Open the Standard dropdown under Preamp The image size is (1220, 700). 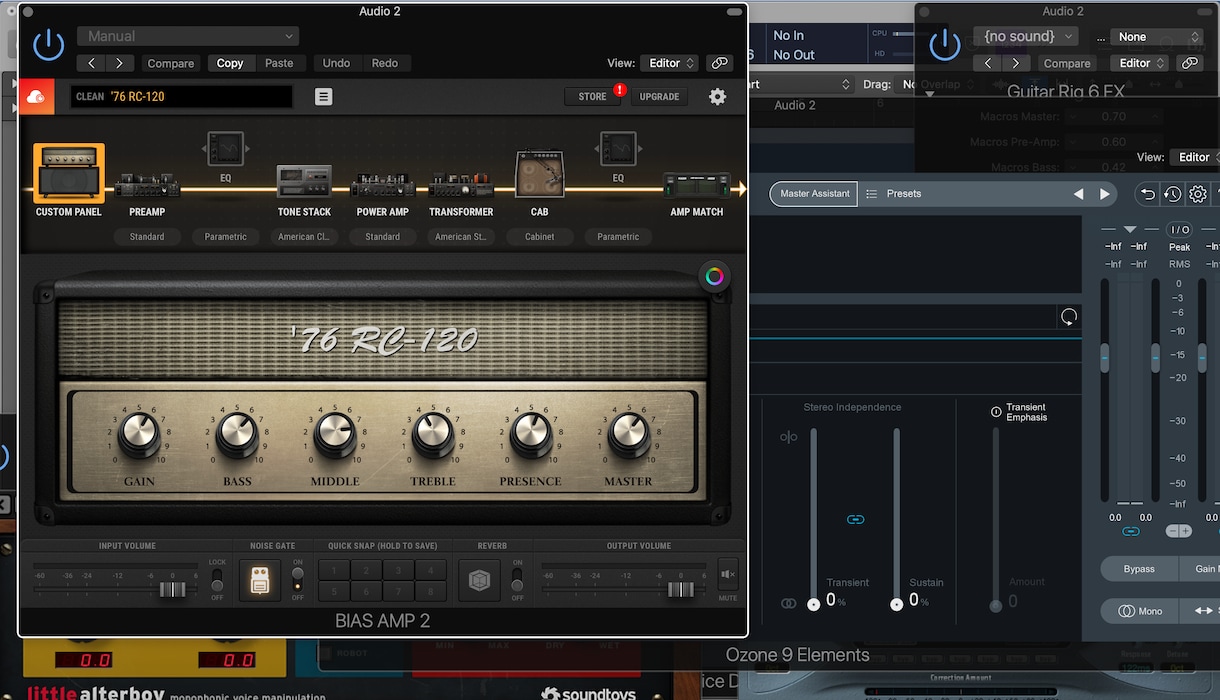click(x=147, y=237)
